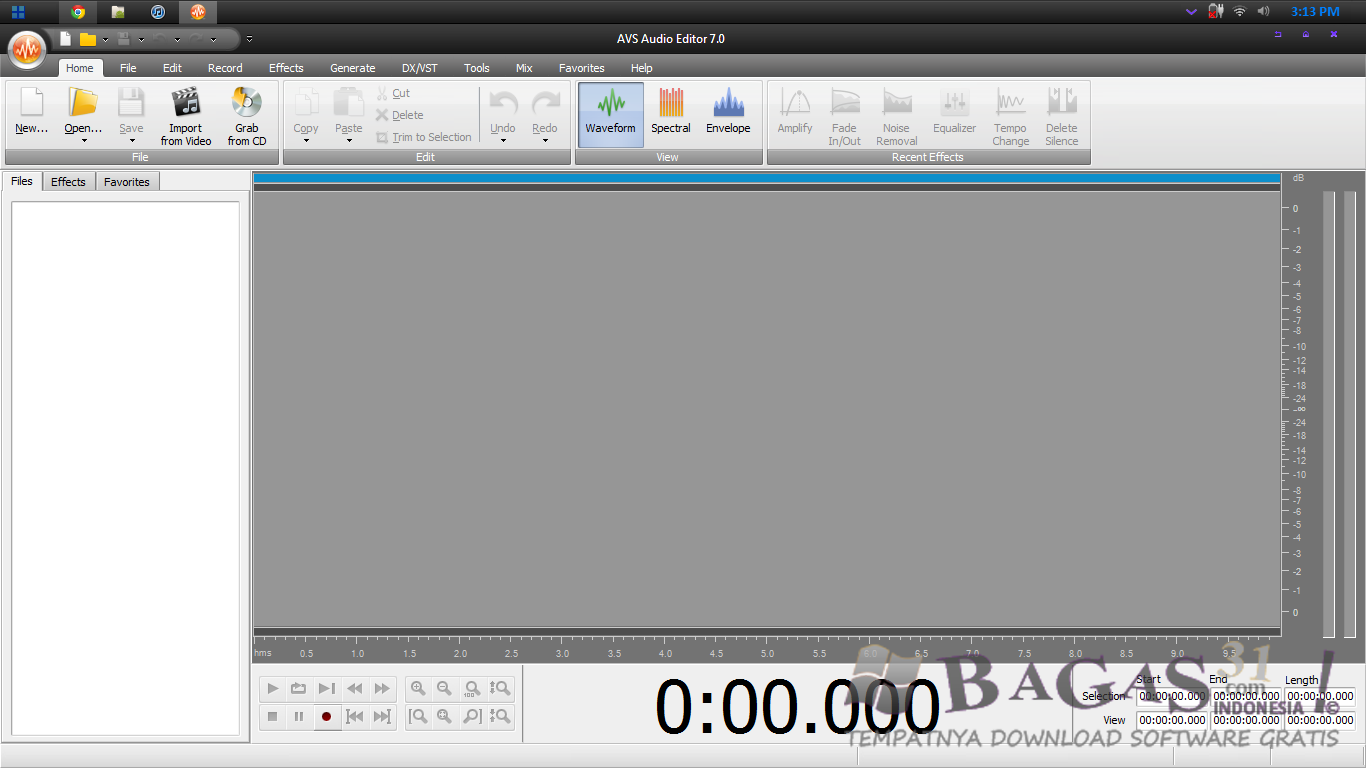Click the Amplify effect icon
Image resolution: width=1366 pixels, height=768 pixels.
795,103
